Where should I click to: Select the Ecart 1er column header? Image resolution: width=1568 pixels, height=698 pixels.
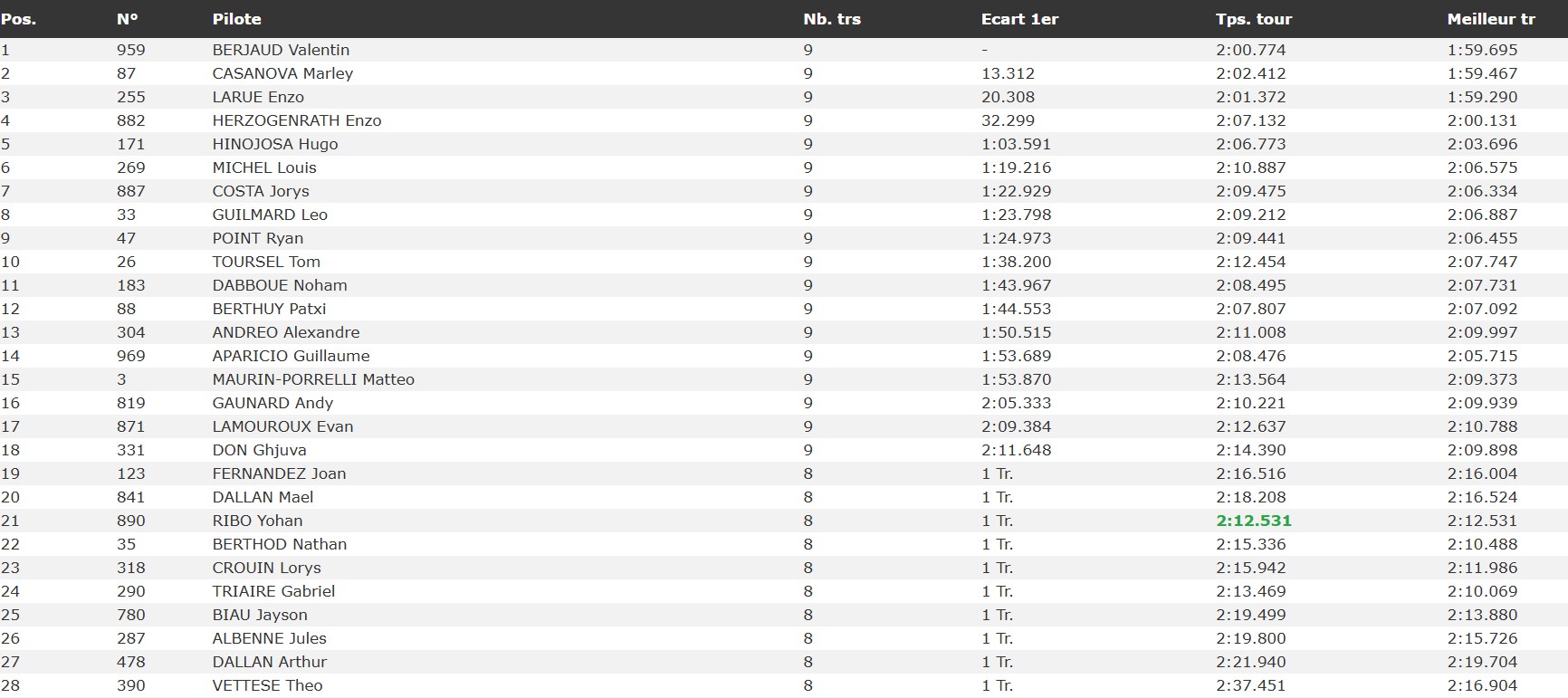[x=1019, y=19]
